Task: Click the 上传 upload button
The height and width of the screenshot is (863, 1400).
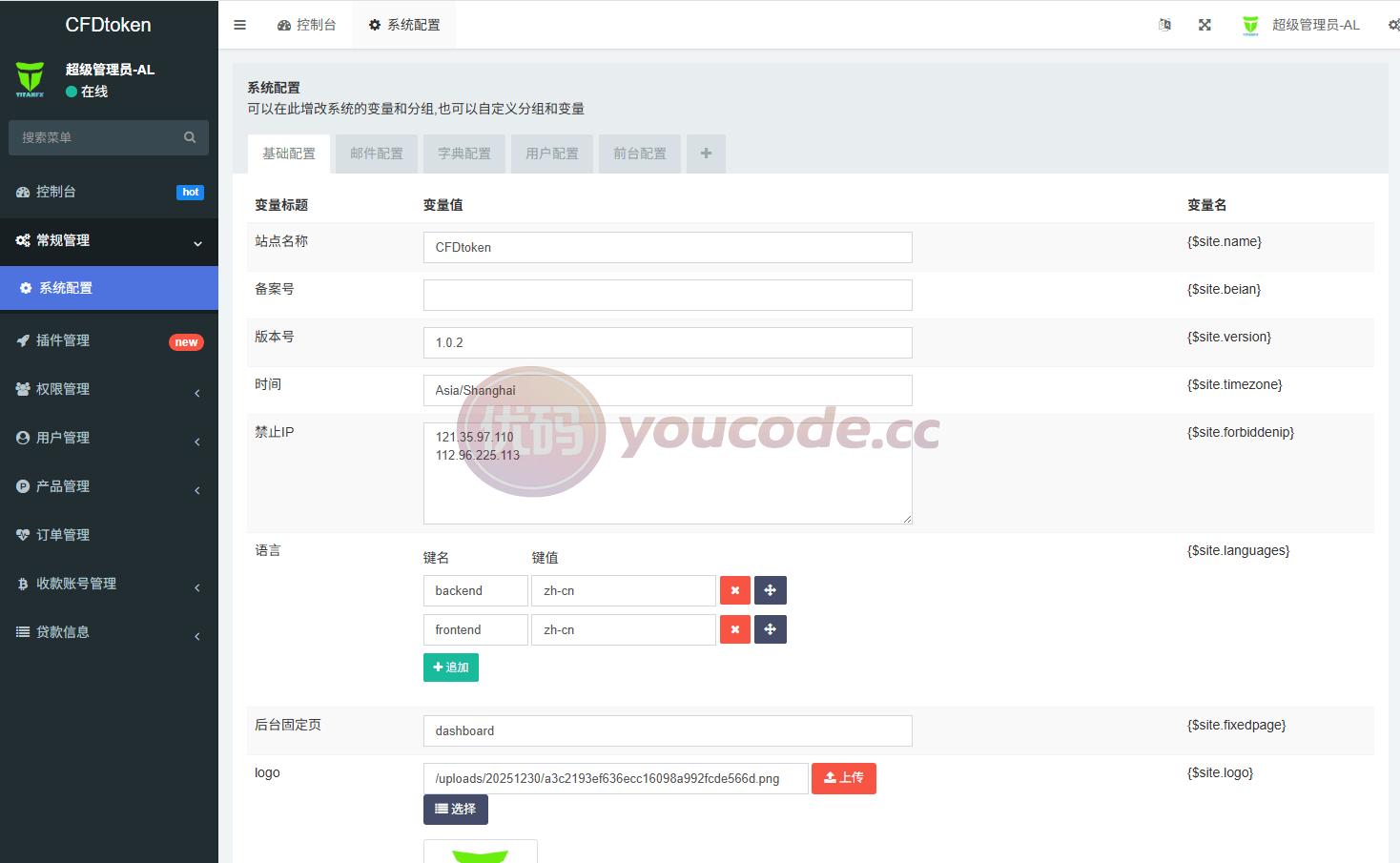Action: point(844,778)
